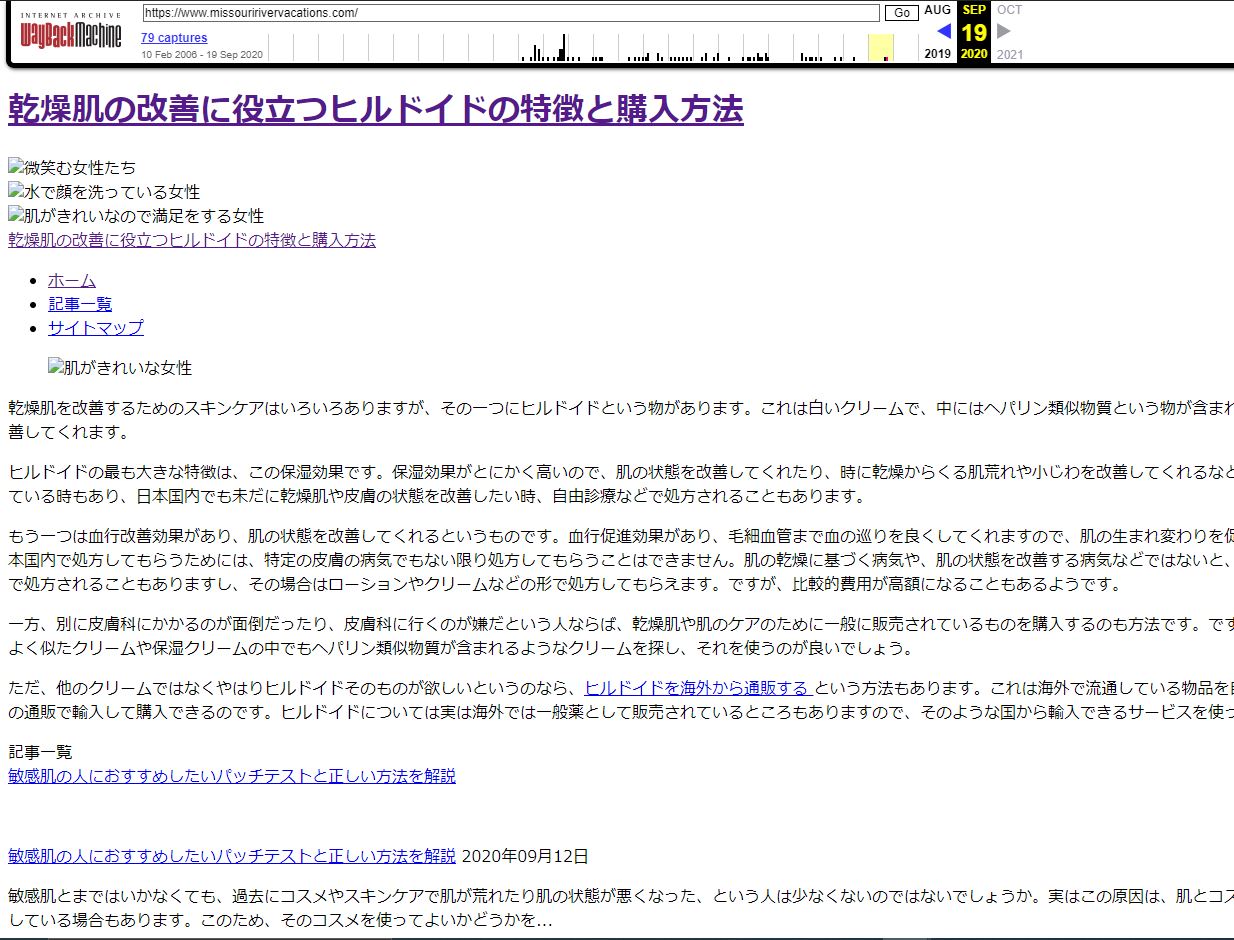The image size is (1234, 940).
Task: Jump to the 2019 year capture
Action: tap(938, 54)
